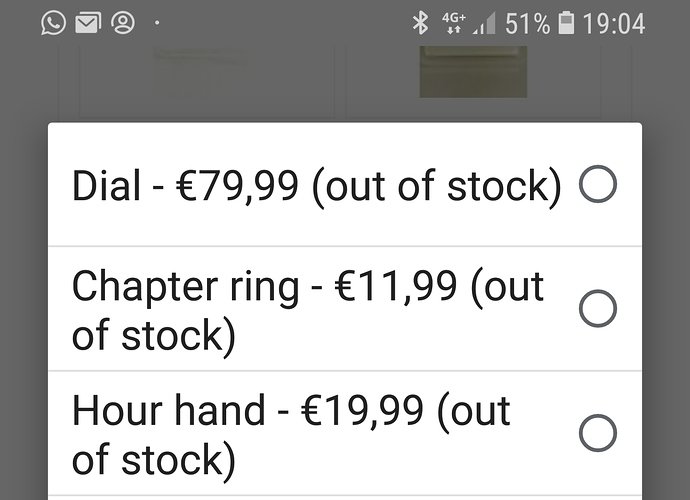This screenshot has width=690, height=500.
Task: Tap the 19:04 clock in status bar
Action: (x=614, y=23)
